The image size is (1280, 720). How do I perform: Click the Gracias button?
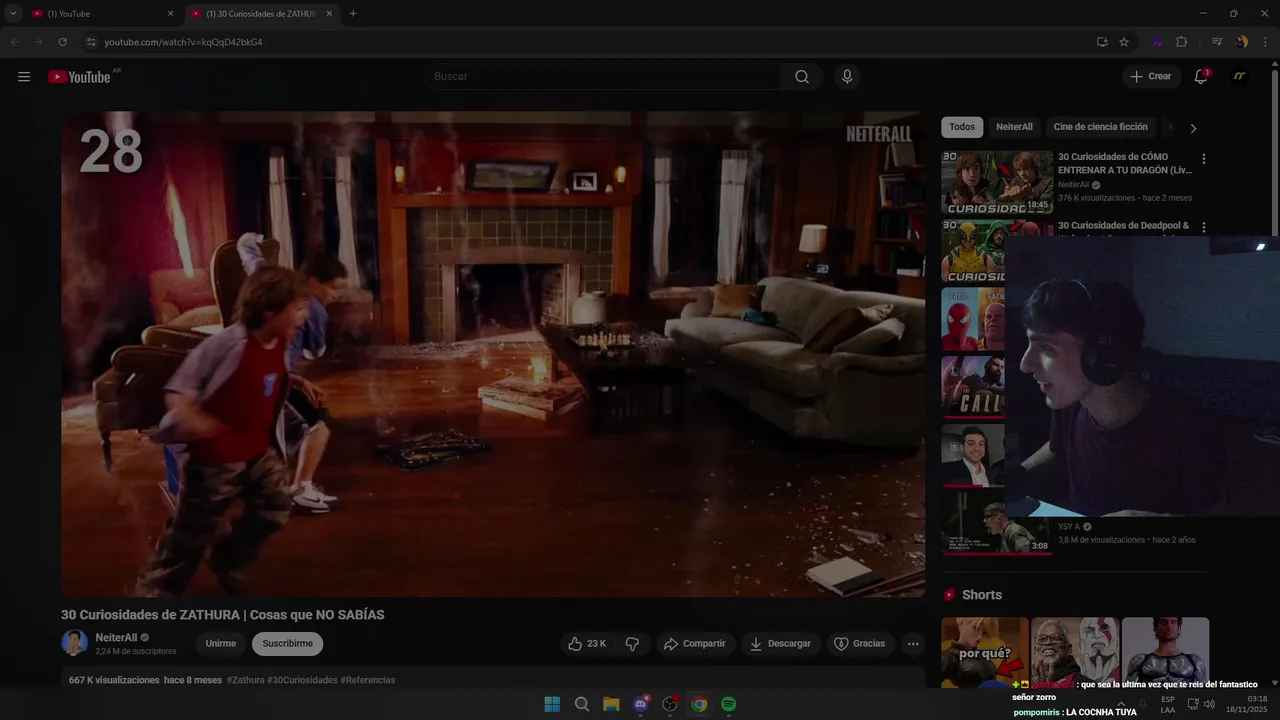860,644
